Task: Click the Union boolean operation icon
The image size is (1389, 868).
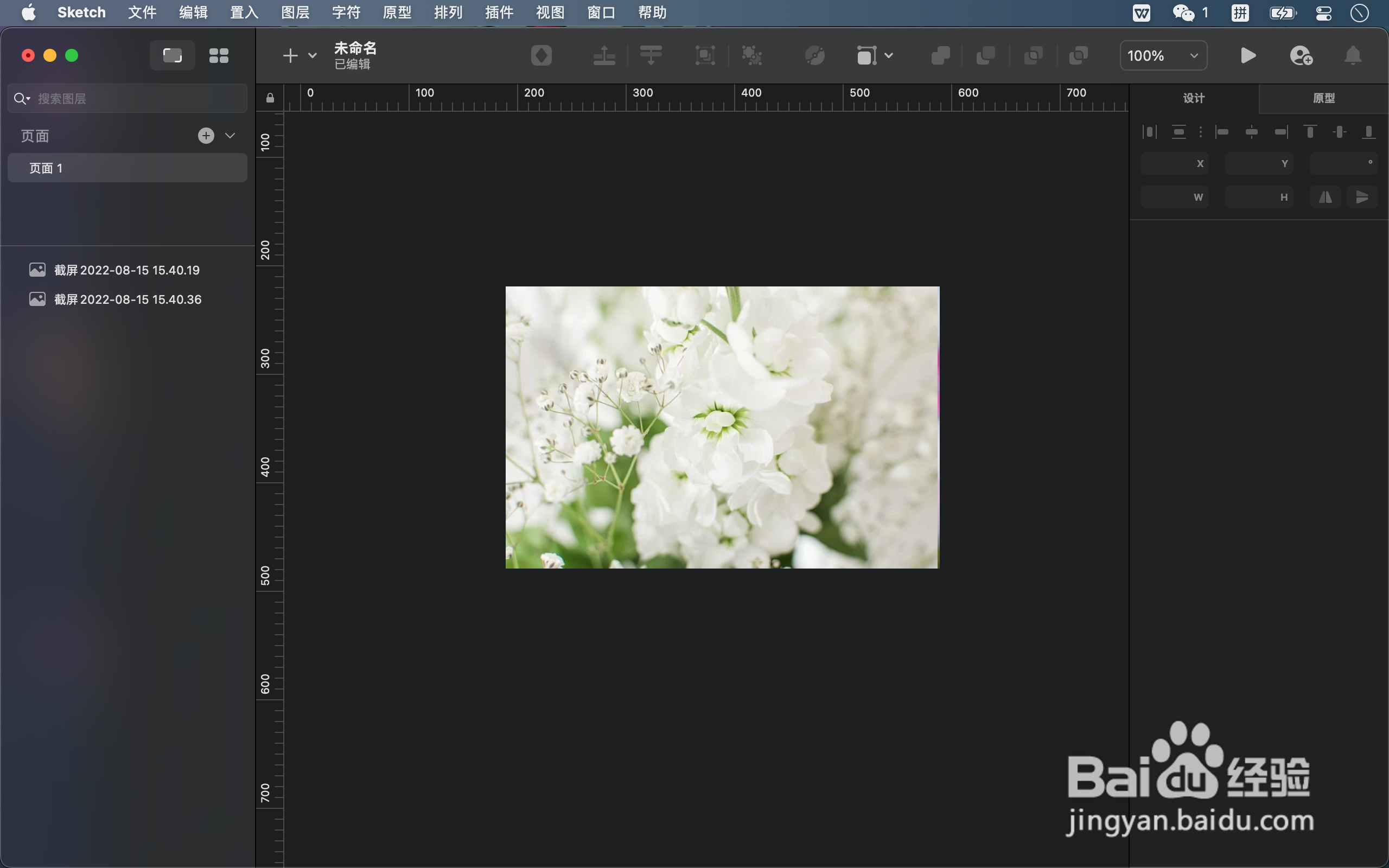Action: coord(940,56)
